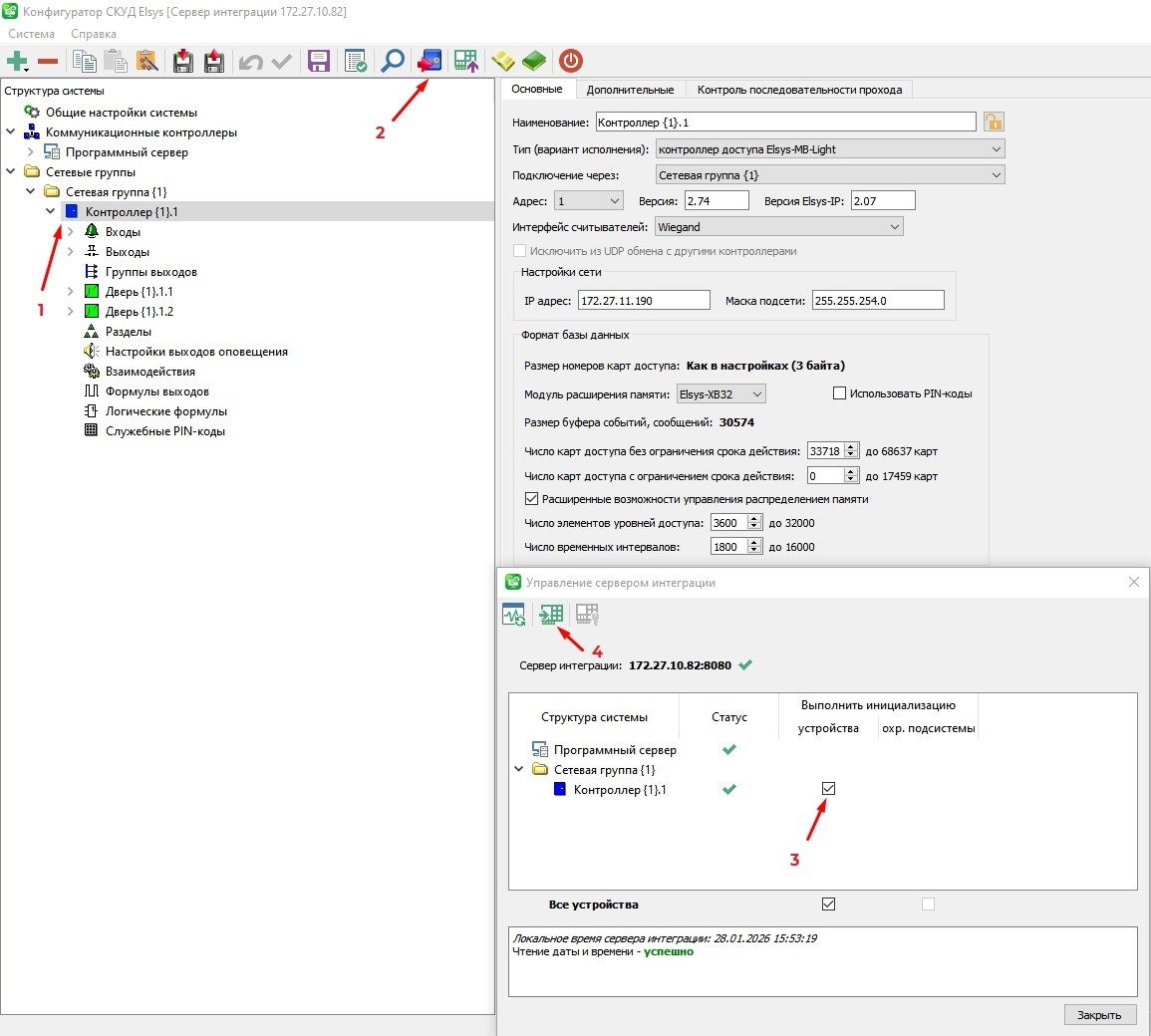
Task: Click the red minus delete icon
Action: [48, 61]
